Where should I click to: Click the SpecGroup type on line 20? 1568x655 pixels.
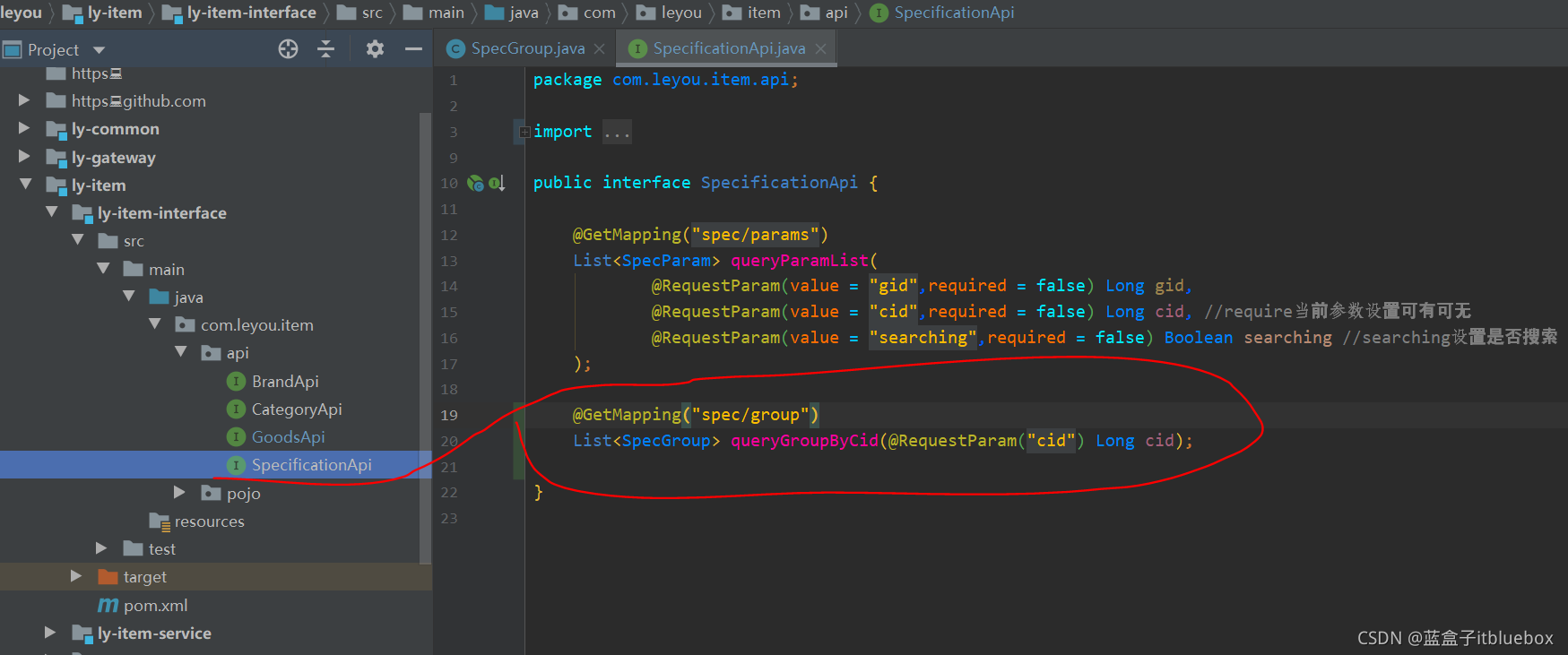click(x=666, y=440)
